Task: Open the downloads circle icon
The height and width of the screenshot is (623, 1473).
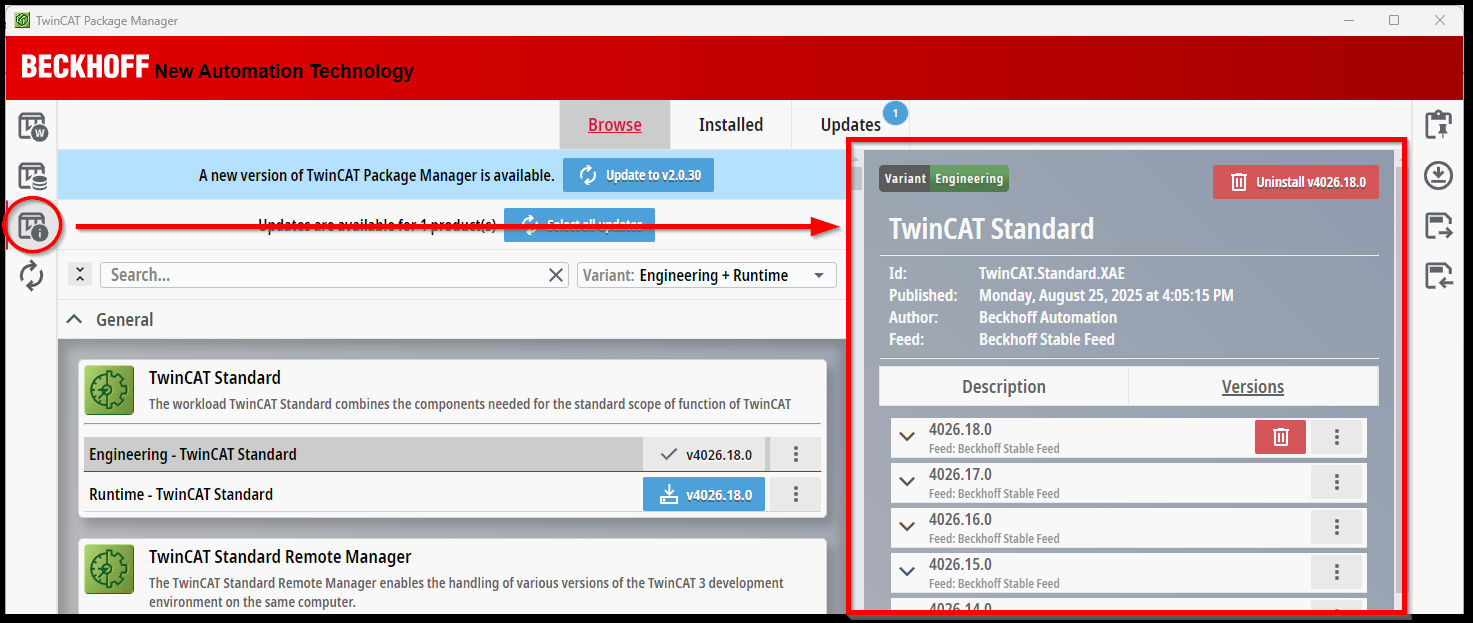Action: pyautogui.click(x=1438, y=176)
